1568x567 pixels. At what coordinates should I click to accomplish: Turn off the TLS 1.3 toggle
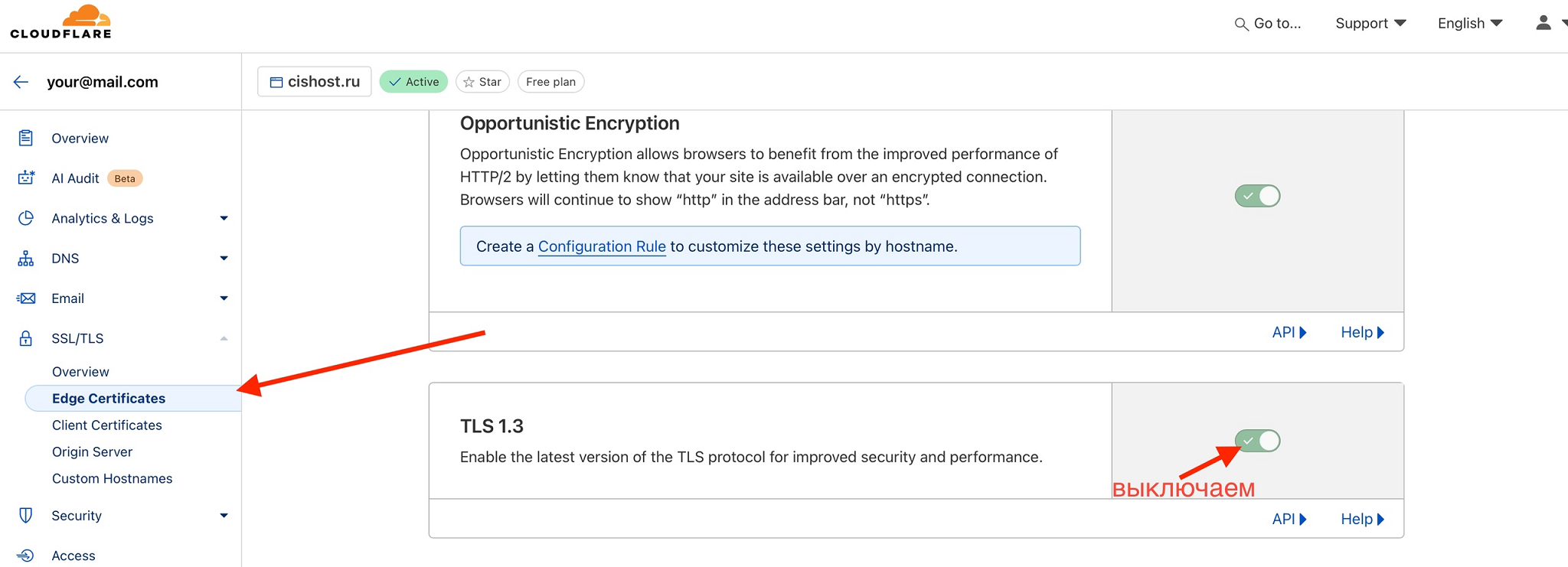click(1257, 441)
